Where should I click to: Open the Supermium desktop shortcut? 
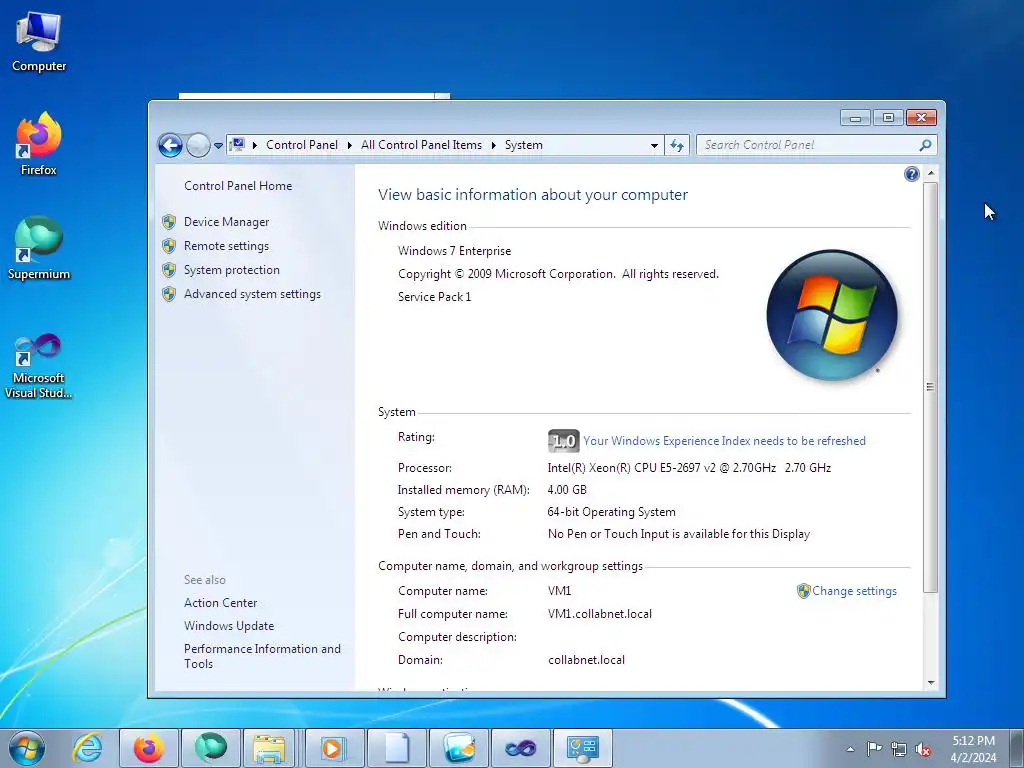(x=39, y=249)
